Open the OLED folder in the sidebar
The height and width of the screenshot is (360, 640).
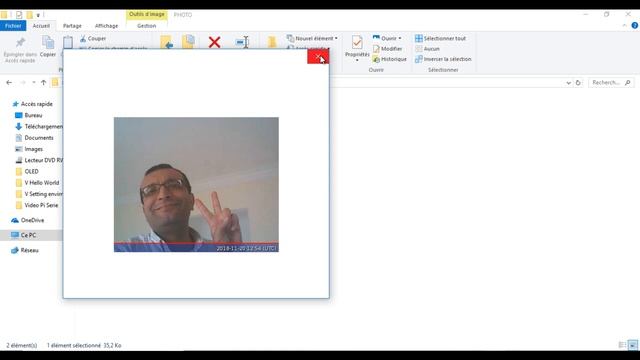[27, 171]
